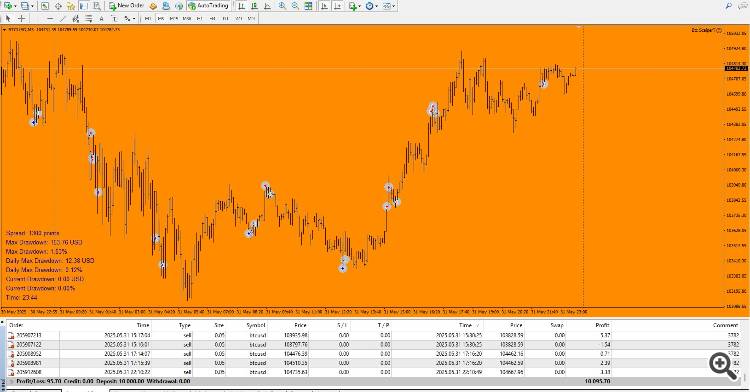Select order row with open price 104476.58
This screenshot has height=392, width=750.
click(x=374, y=354)
